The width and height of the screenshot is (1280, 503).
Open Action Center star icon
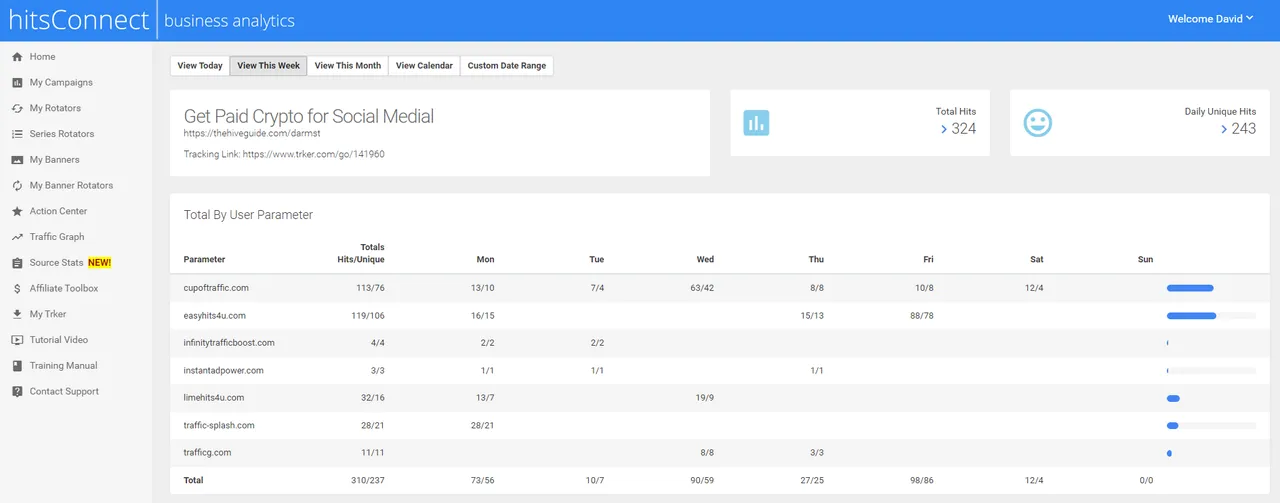coord(17,211)
